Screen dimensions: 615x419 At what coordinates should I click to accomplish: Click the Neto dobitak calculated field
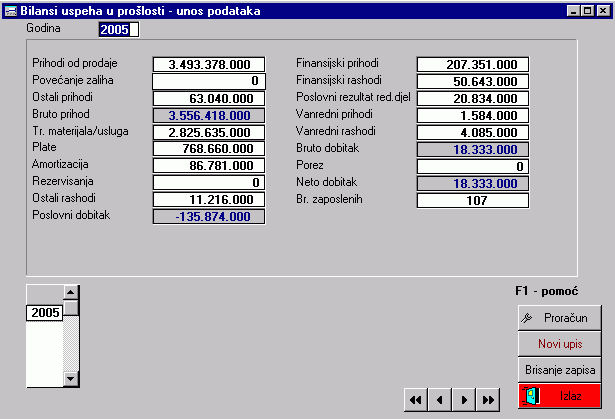[473, 184]
